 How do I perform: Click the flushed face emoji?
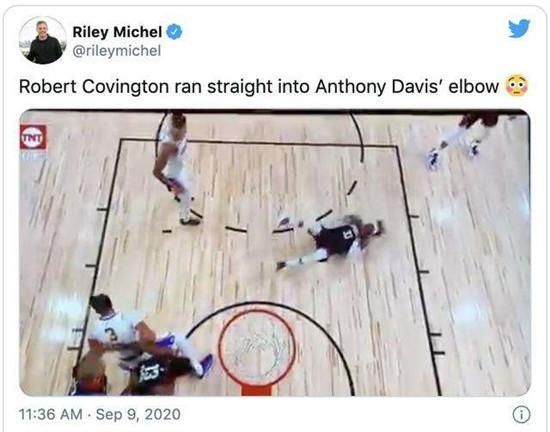click(516, 86)
